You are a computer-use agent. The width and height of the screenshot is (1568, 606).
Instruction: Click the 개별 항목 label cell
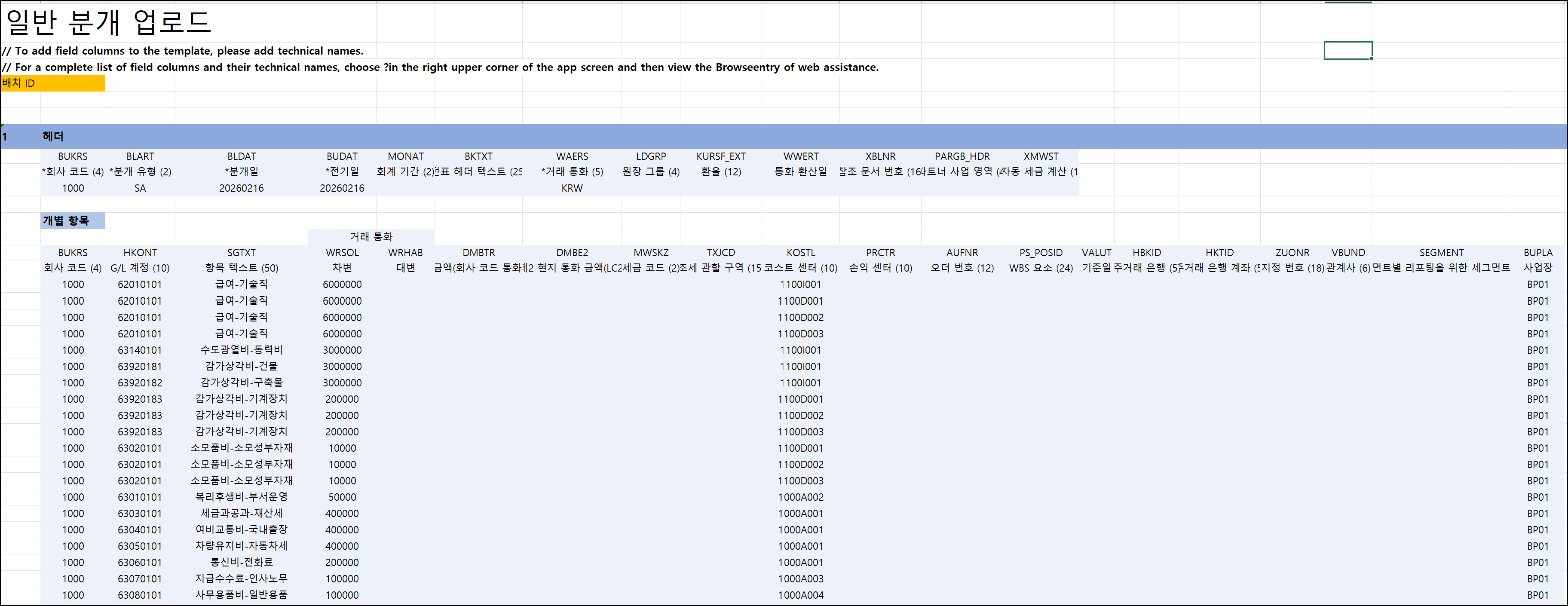pyautogui.click(x=72, y=221)
